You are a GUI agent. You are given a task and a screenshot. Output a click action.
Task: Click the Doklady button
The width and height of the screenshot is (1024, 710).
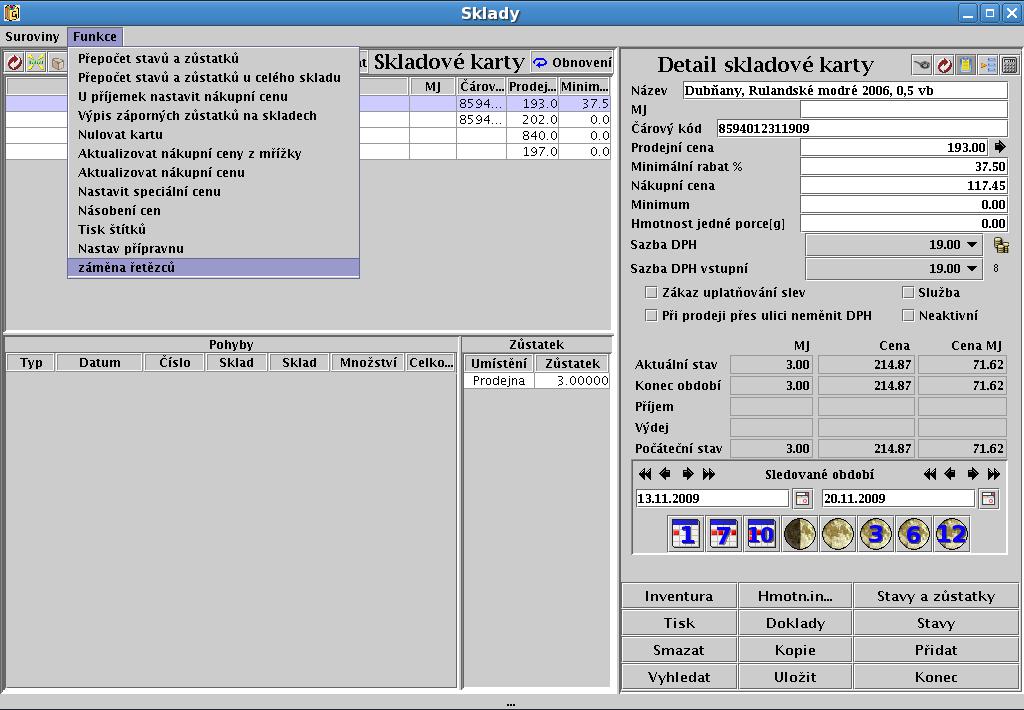(795, 623)
